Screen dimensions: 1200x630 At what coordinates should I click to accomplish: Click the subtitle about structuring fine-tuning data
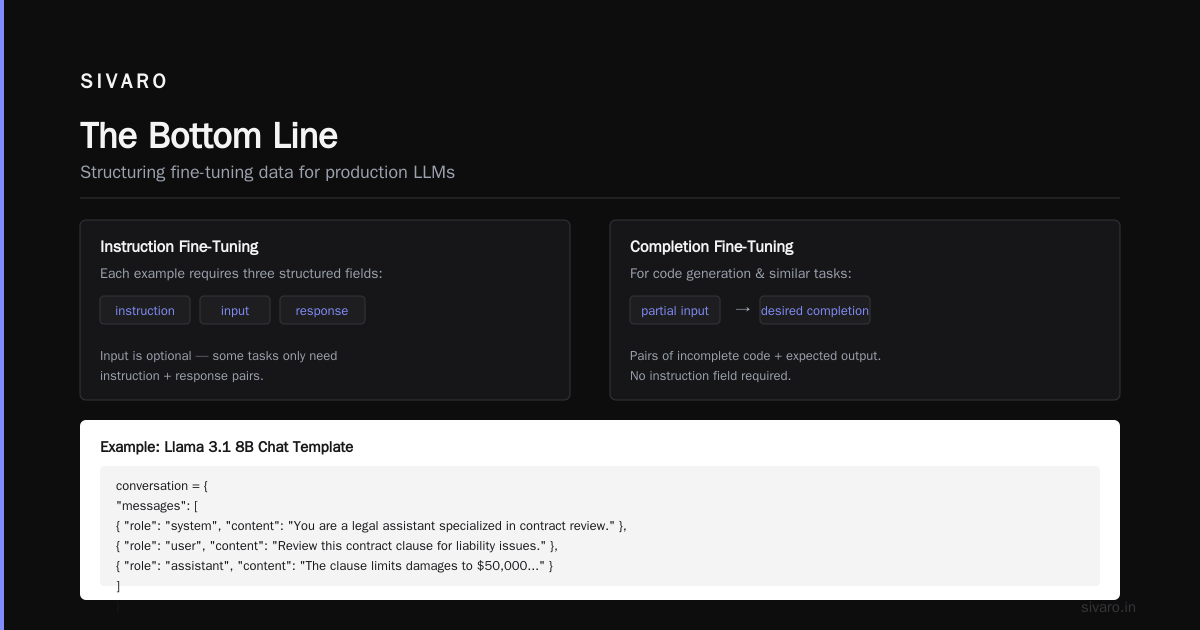pyautogui.click(x=267, y=172)
